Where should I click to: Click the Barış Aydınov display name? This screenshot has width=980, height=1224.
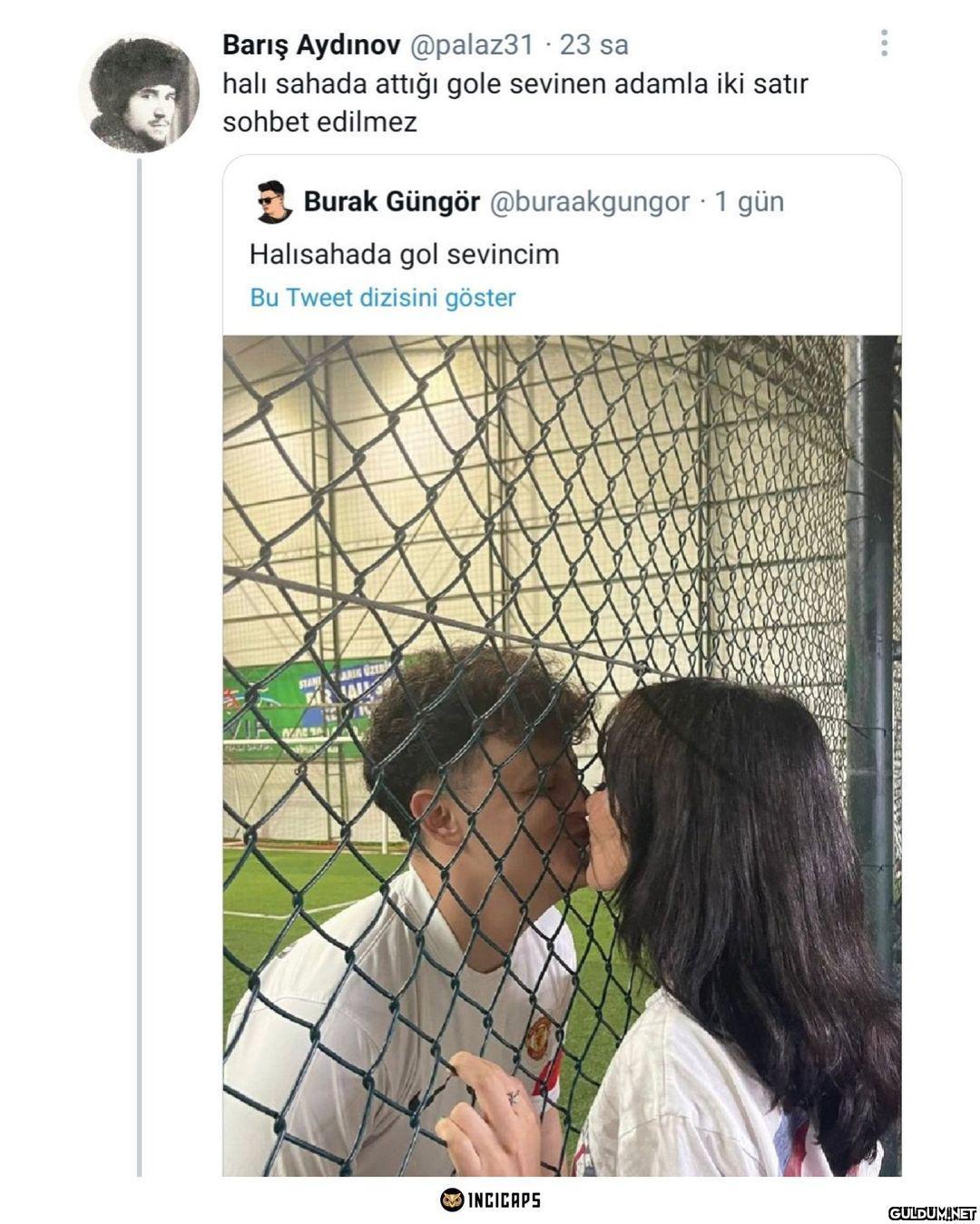tap(313, 44)
